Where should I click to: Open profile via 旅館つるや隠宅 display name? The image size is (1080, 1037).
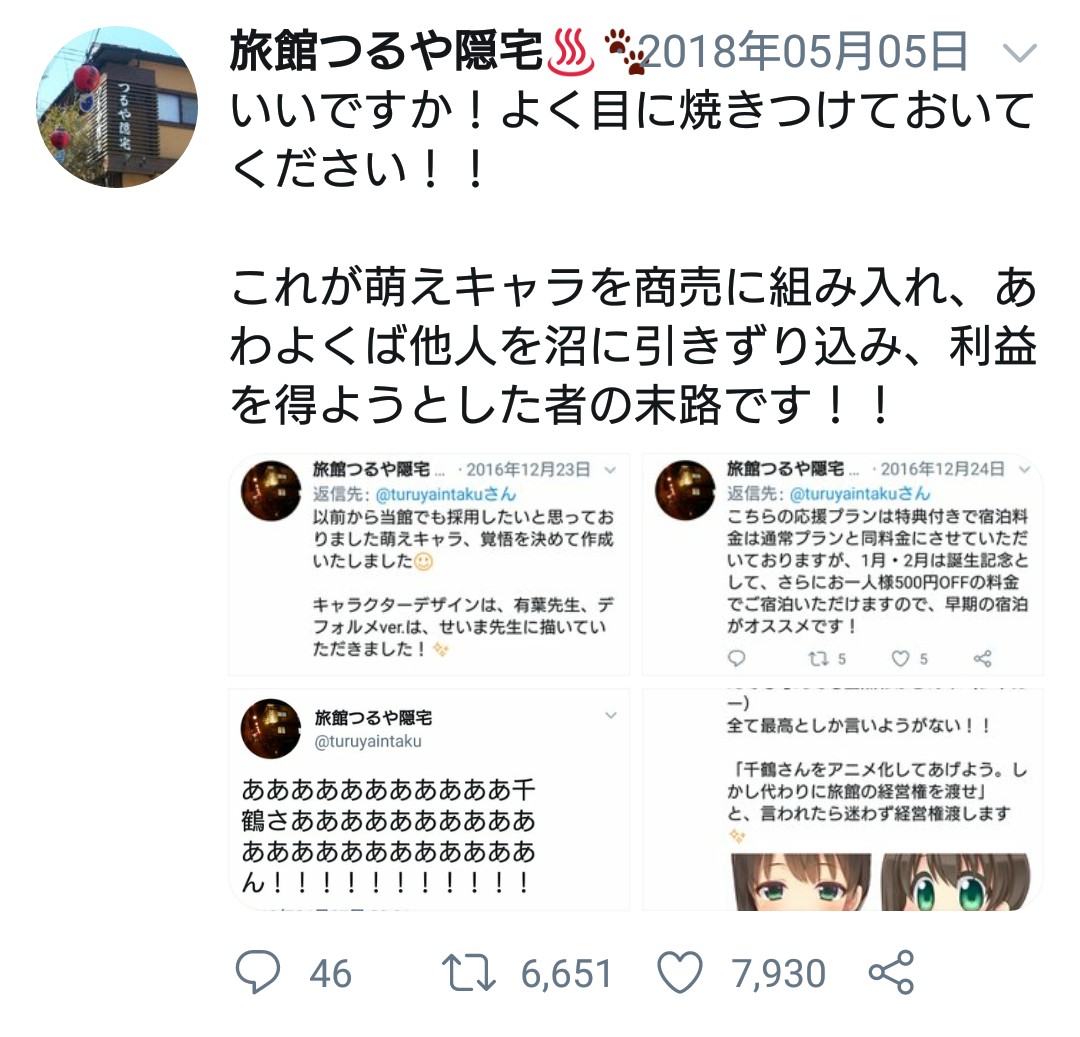tap(386, 51)
